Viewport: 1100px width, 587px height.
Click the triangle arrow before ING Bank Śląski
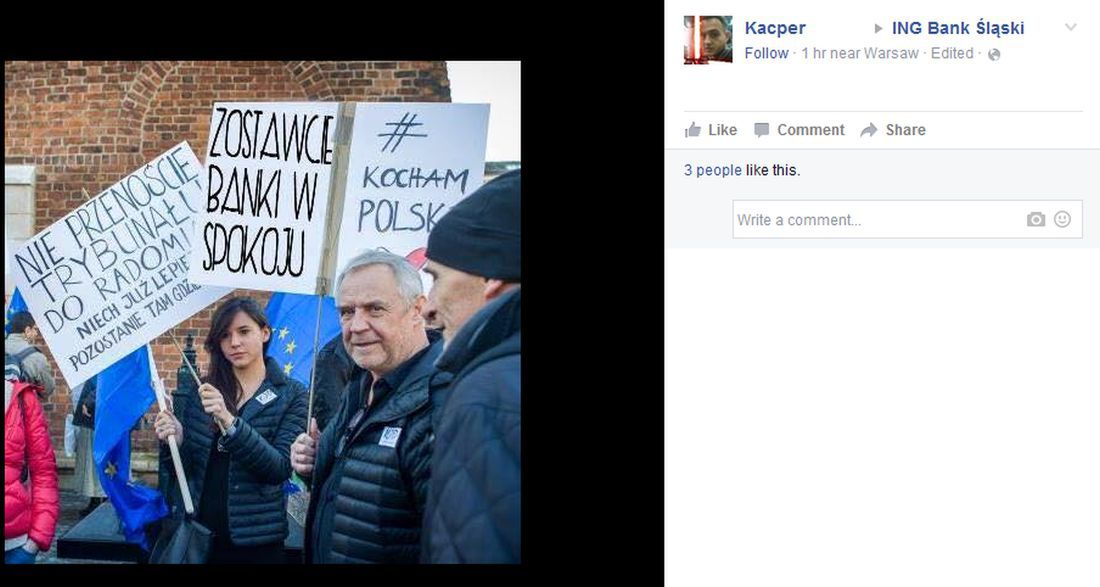878,29
